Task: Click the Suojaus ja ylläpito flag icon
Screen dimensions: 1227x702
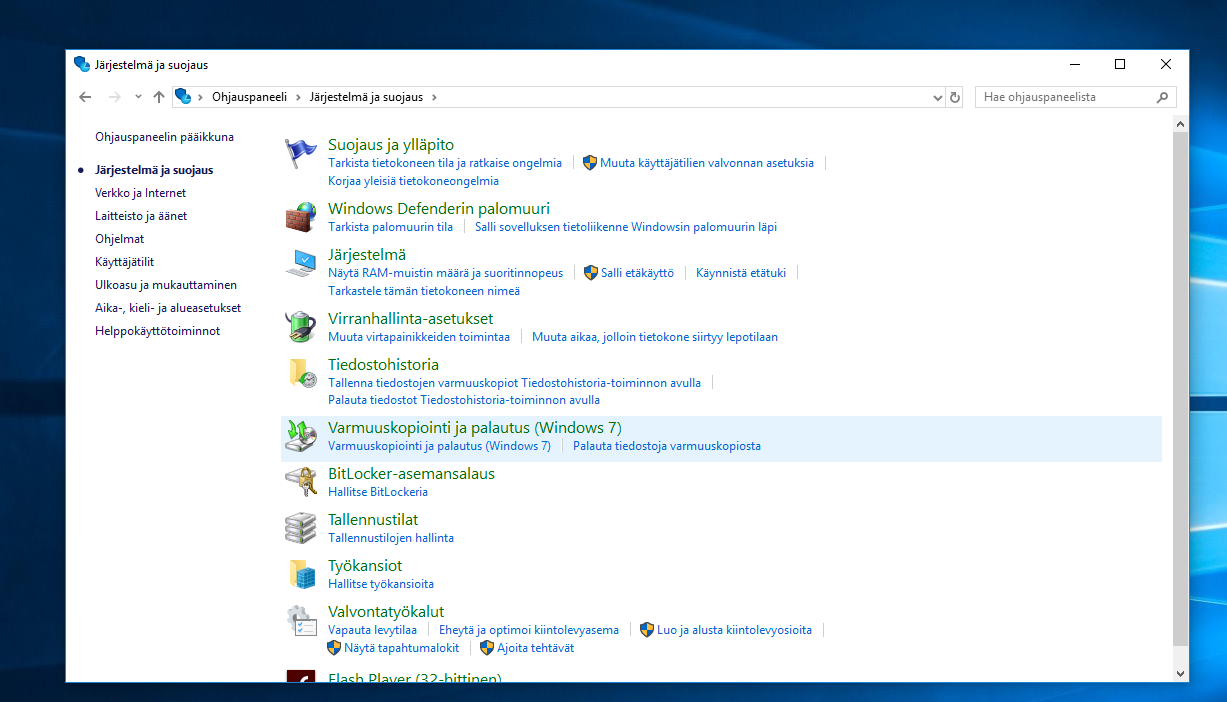Action: tap(301, 152)
